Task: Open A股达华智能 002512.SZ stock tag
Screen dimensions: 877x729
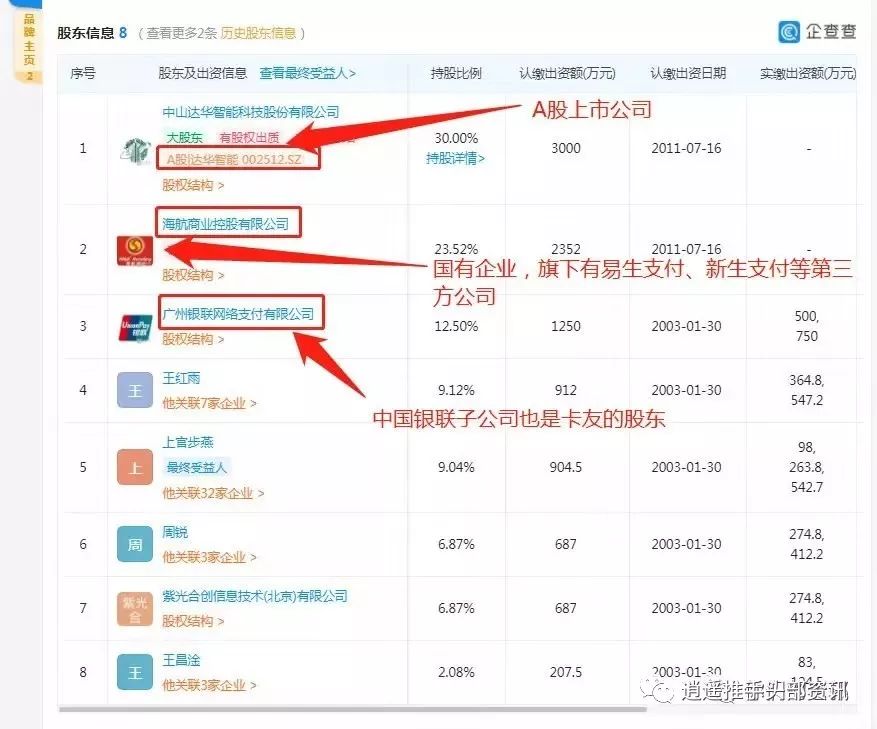Action: (234, 159)
